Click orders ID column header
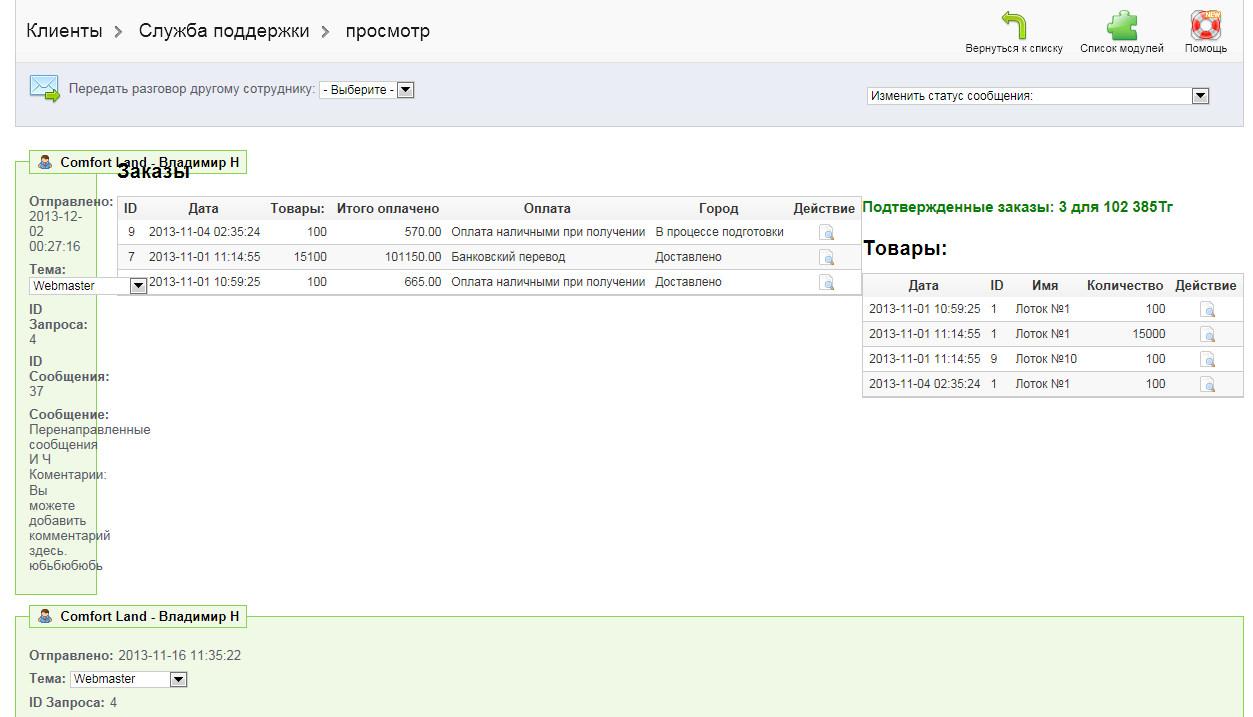The image size is (1253, 717). (130, 209)
